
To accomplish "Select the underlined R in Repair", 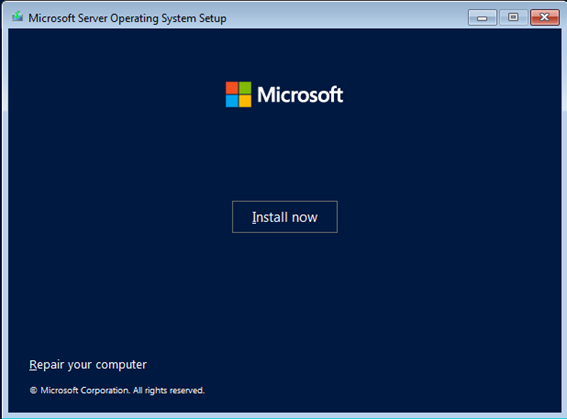I will (33, 364).
